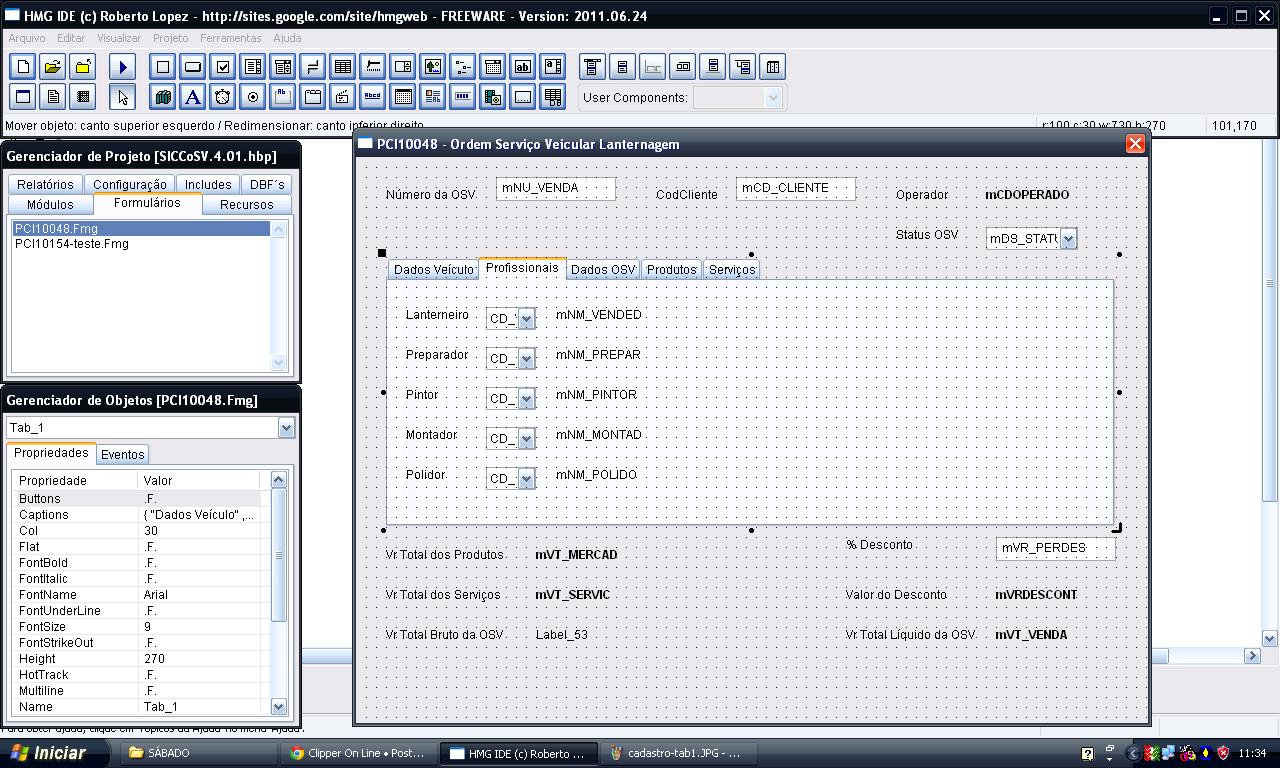Select the CheckBox control tool icon
This screenshot has height=768, width=1280.
coord(223,67)
